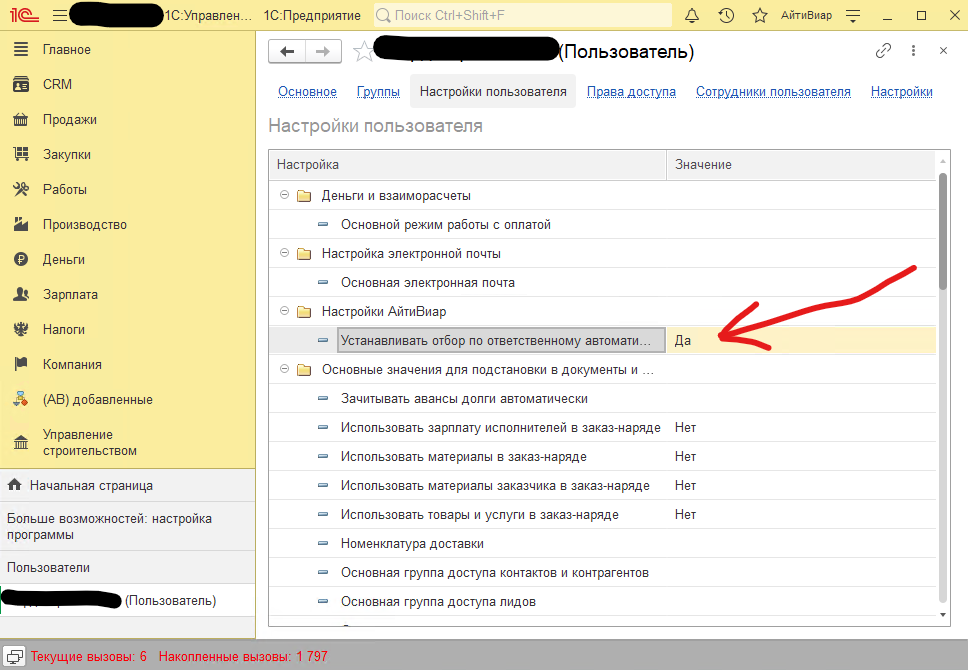Viewport: 968px width, 670px height.
Task: Open the Деньги section
Action: (64, 259)
